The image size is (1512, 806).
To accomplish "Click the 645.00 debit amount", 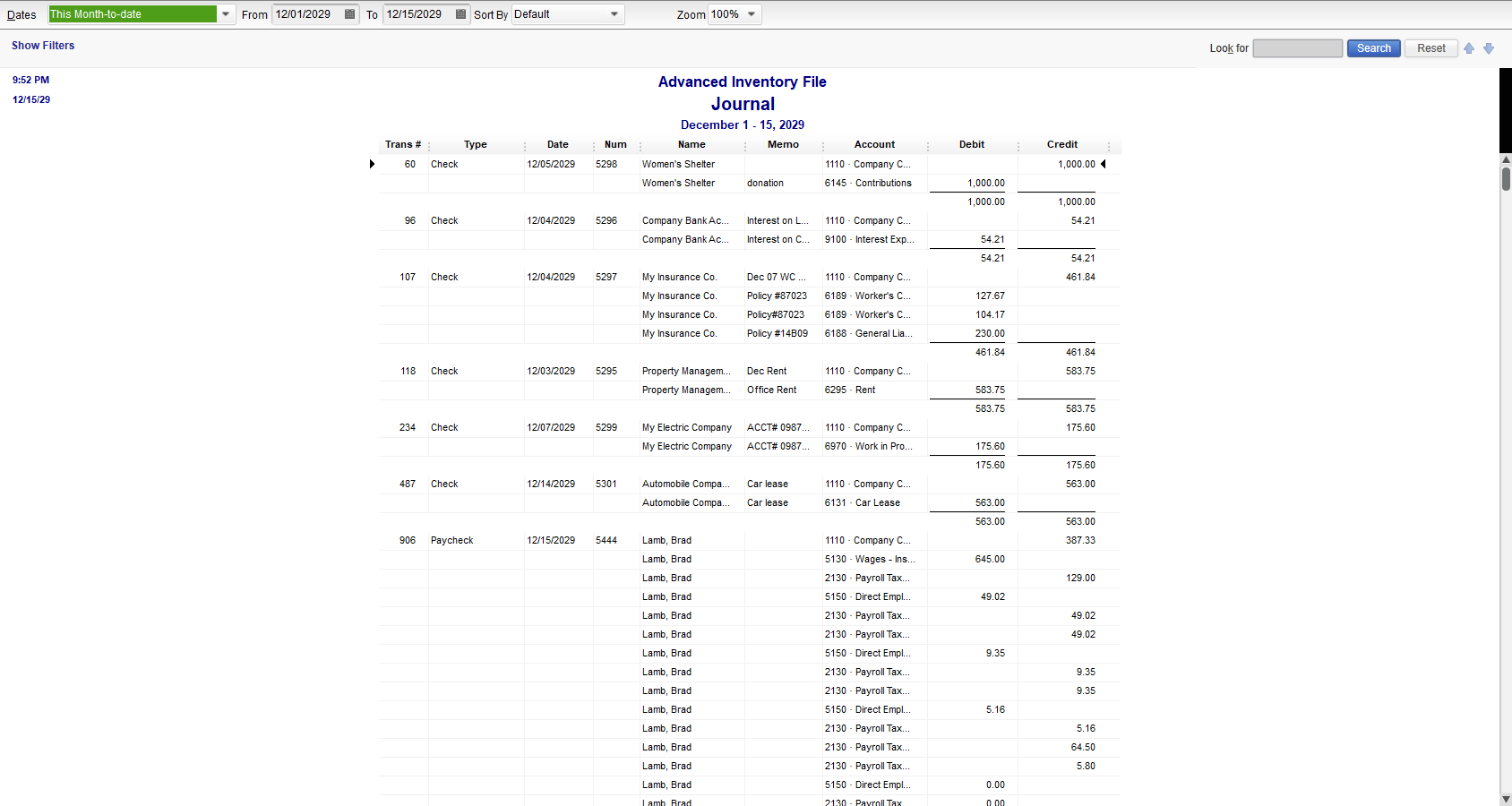I will pyautogui.click(x=990, y=559).
